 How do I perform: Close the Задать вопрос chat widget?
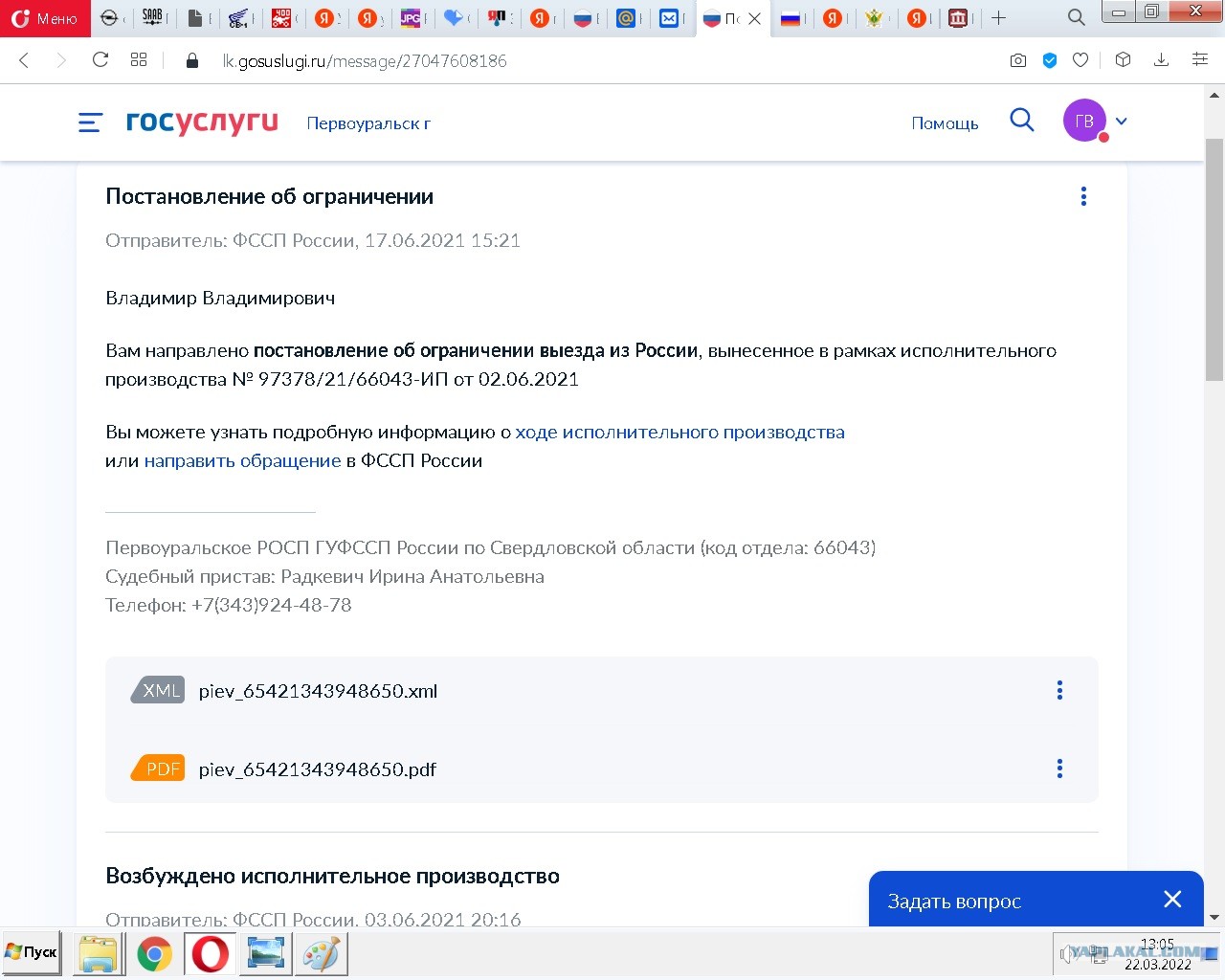pyautogui.click(x=1172, y=900)
